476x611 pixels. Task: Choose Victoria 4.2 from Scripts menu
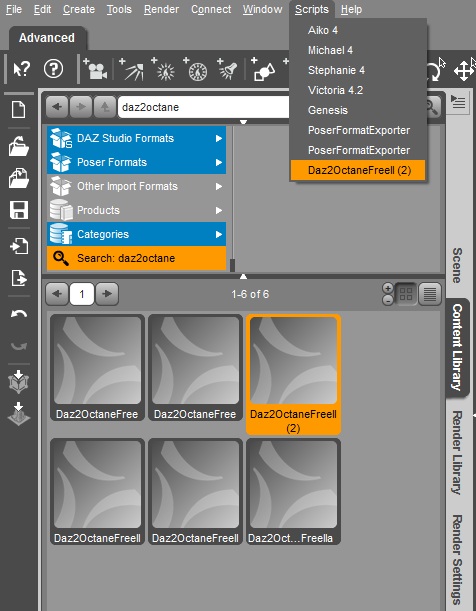[x=358, y=90]
